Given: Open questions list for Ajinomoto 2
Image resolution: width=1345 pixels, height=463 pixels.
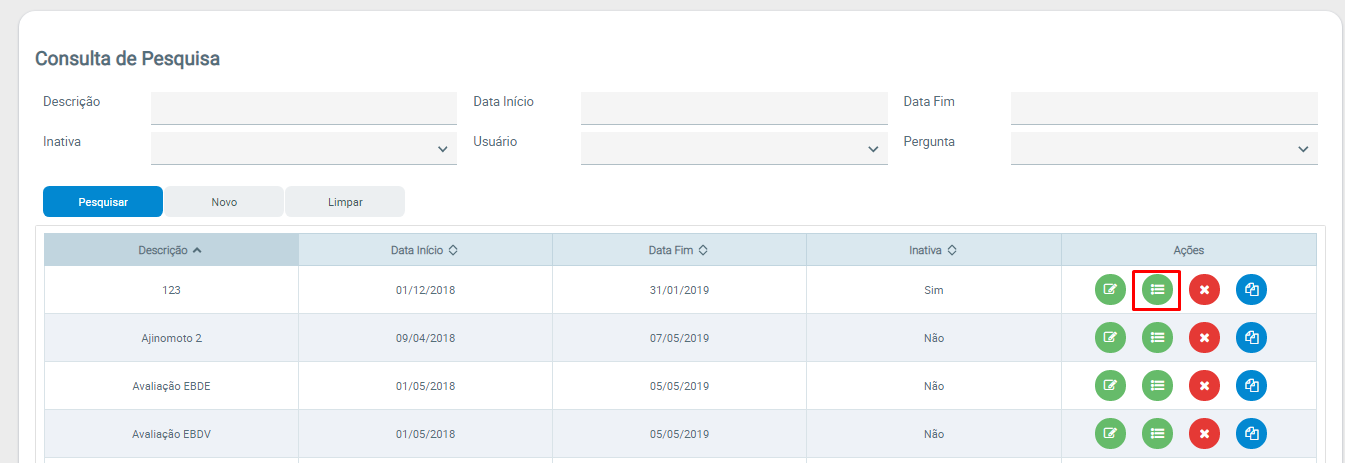Looking at the screenshot, I should coord(1157,338).
